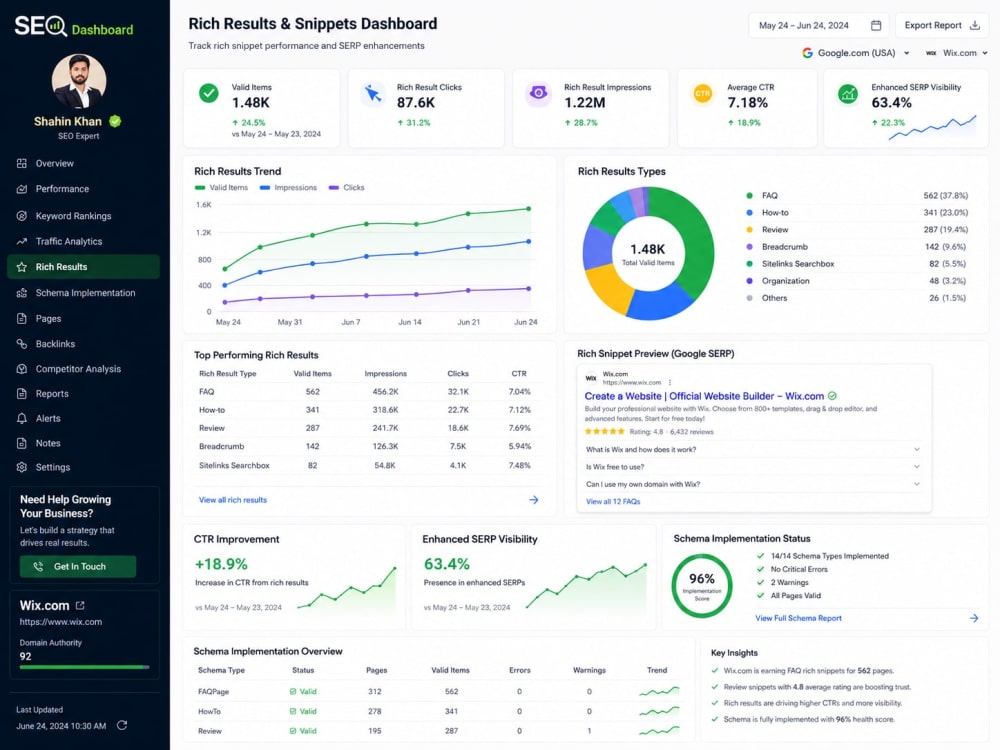Open Keyword Rankings page
Screen dimensions: 1000x750
click(x=83, y=216)
